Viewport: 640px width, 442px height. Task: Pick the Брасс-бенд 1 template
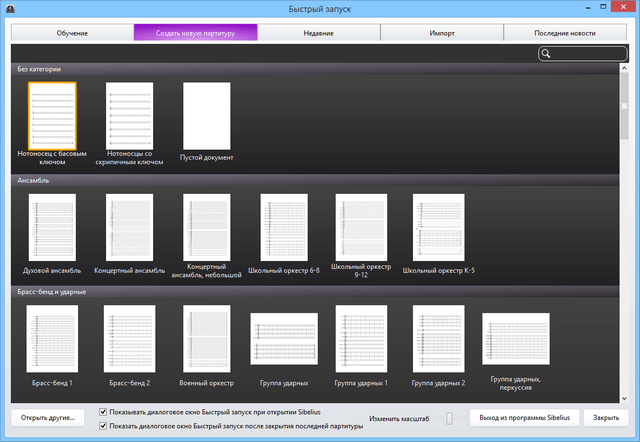click(x=52, y=339)
